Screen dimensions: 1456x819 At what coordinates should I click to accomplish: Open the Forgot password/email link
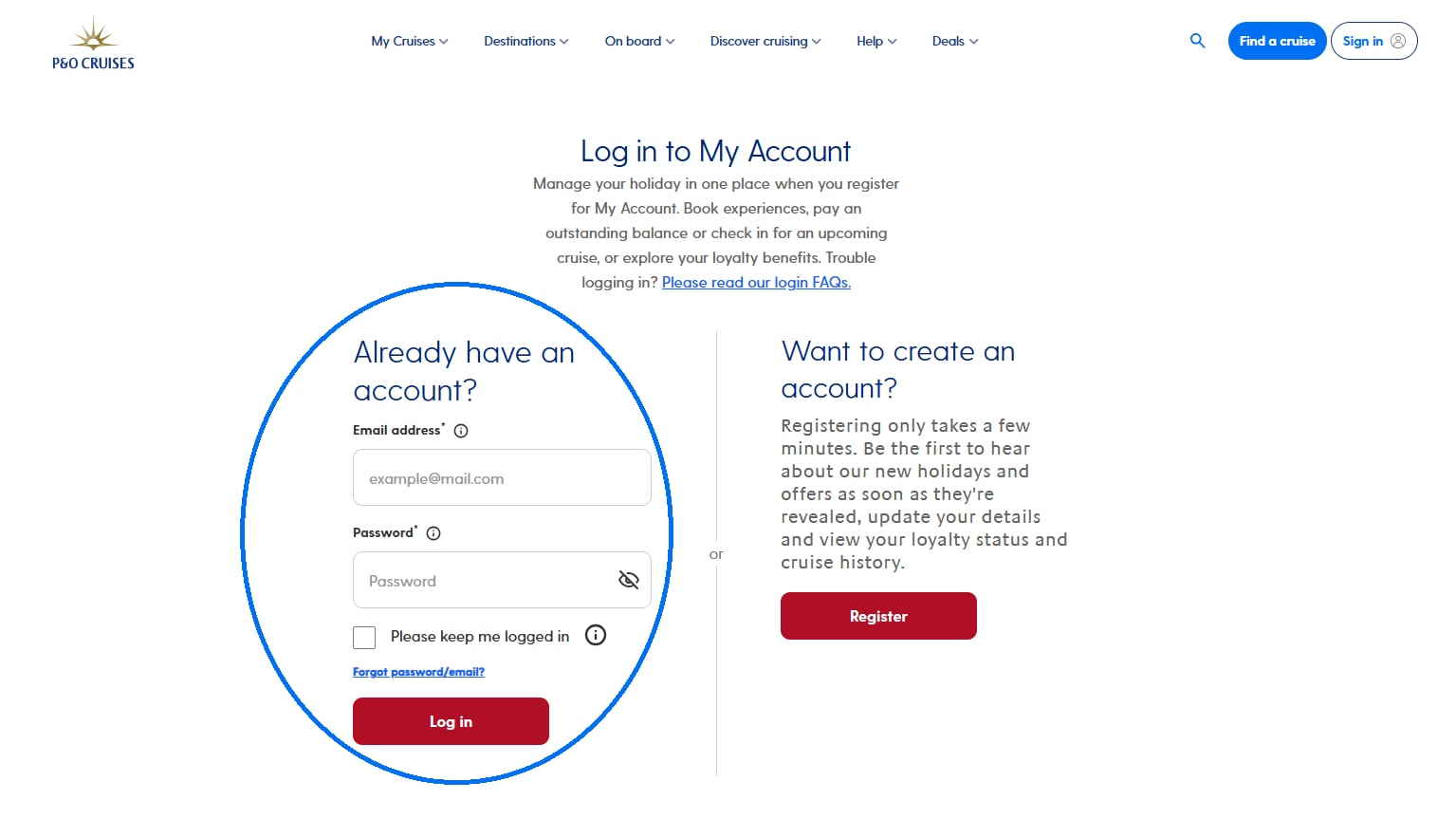click(x=418, y=672)
